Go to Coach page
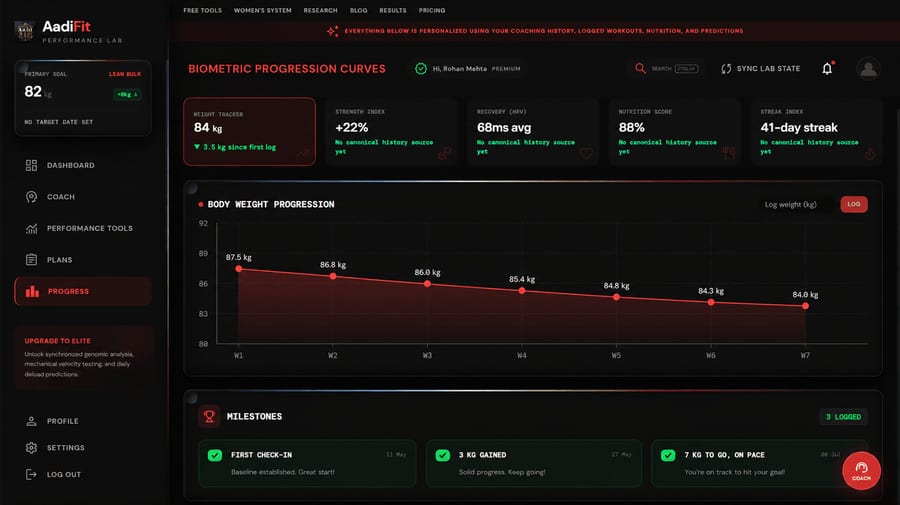This screenshot has width=900, height=505. (83, 197)
